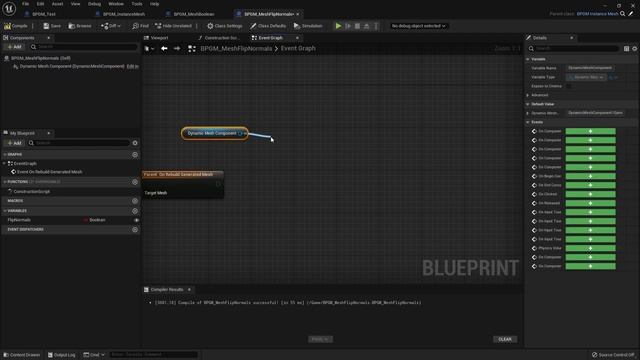The height and width of the screenshot is (360, 640).
Task: Select BPGM_MeshFlipNormals (Self) component
Action: 40,58
